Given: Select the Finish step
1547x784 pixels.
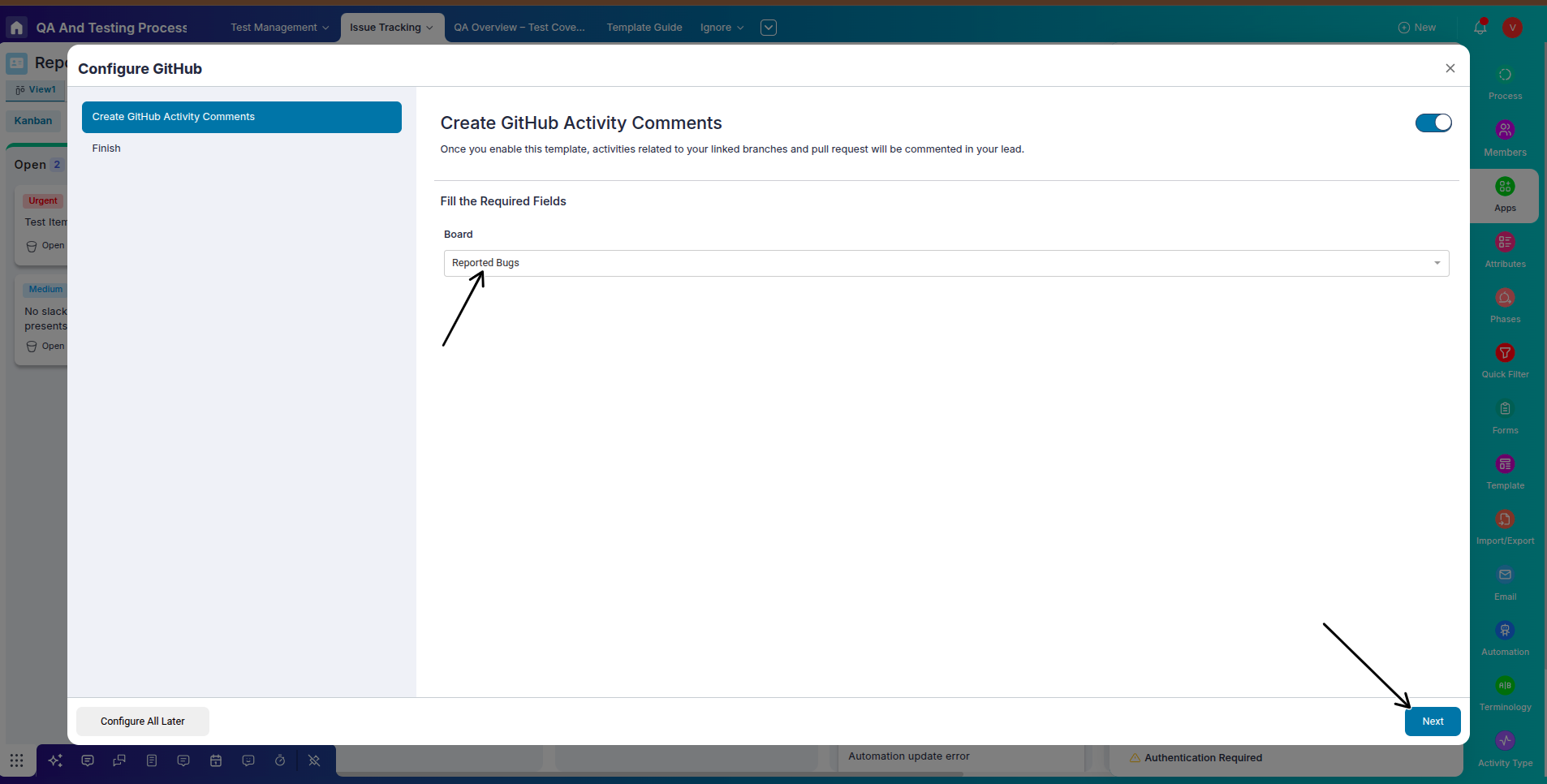Looking at the screenshot, I should pyautogui.click(x=106, y=149).
